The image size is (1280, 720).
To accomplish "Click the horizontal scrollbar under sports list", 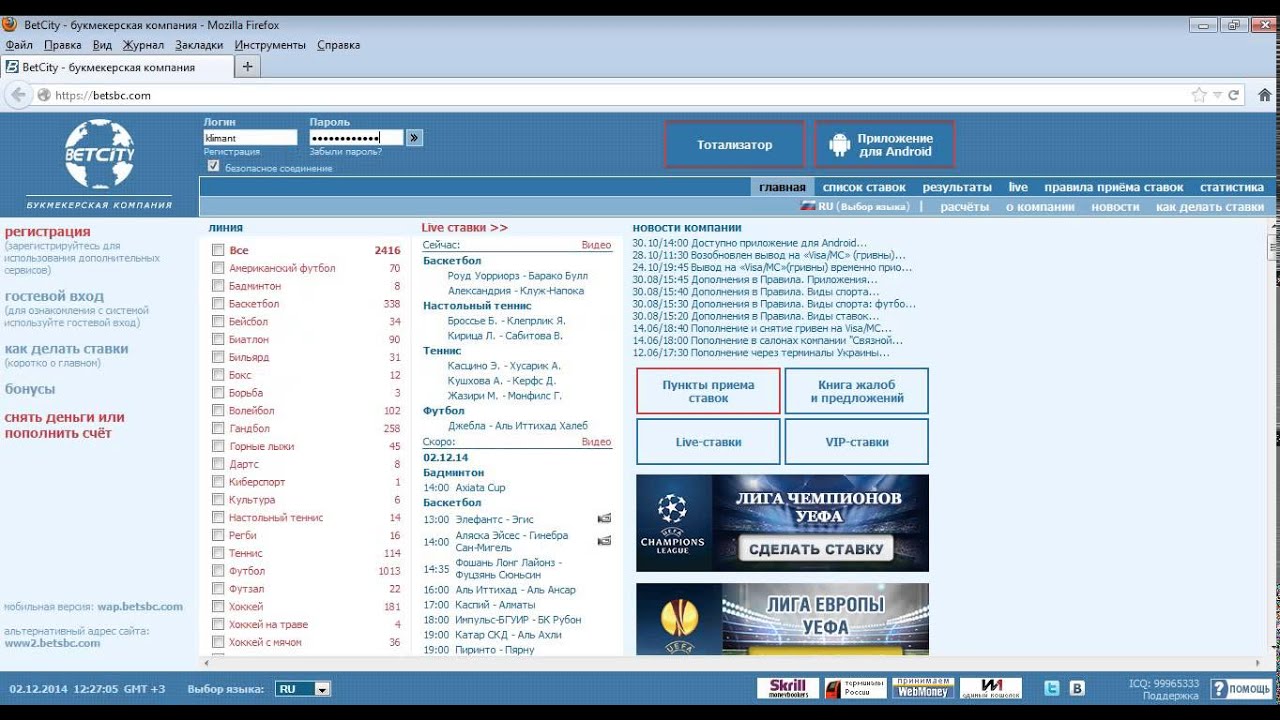I will [x=733, y=663].
